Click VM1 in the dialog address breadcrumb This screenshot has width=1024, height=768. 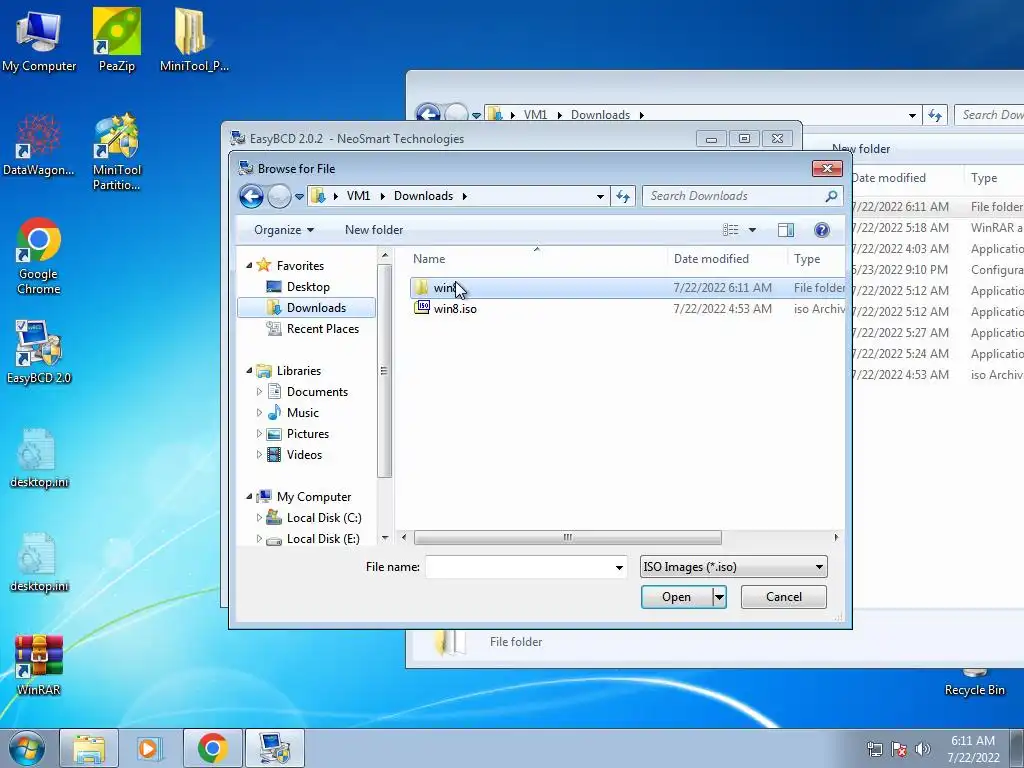tap(359, 196)
